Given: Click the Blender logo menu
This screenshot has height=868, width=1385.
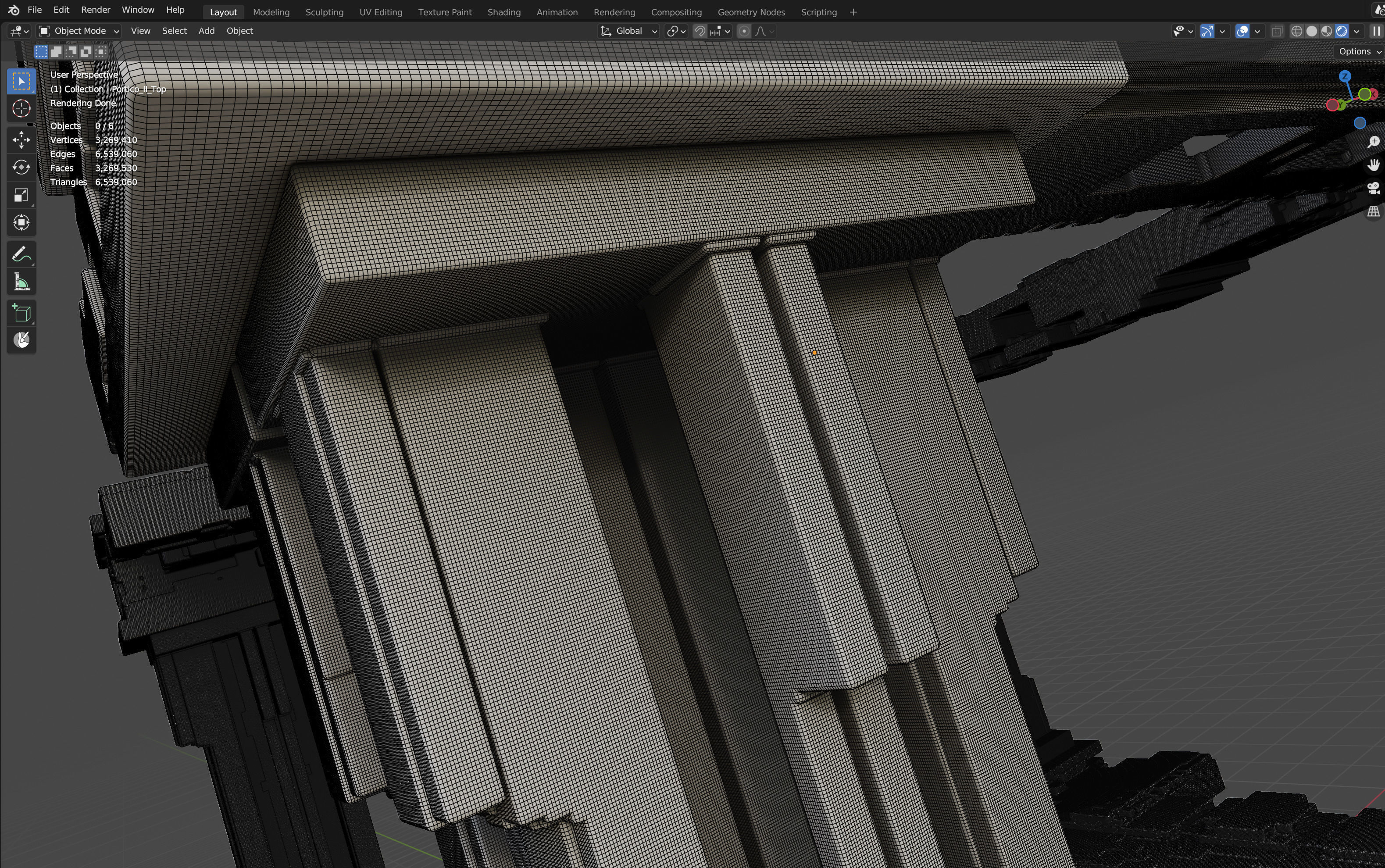Looking at the screenshot, I should pos(14,10).
